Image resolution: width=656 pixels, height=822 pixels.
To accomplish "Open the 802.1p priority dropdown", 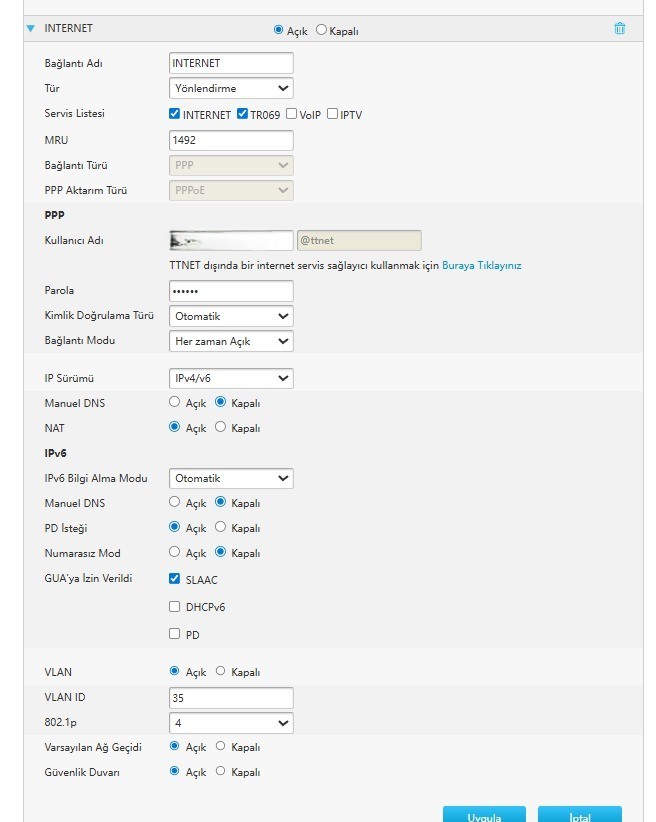I will [x=231, y=722].
